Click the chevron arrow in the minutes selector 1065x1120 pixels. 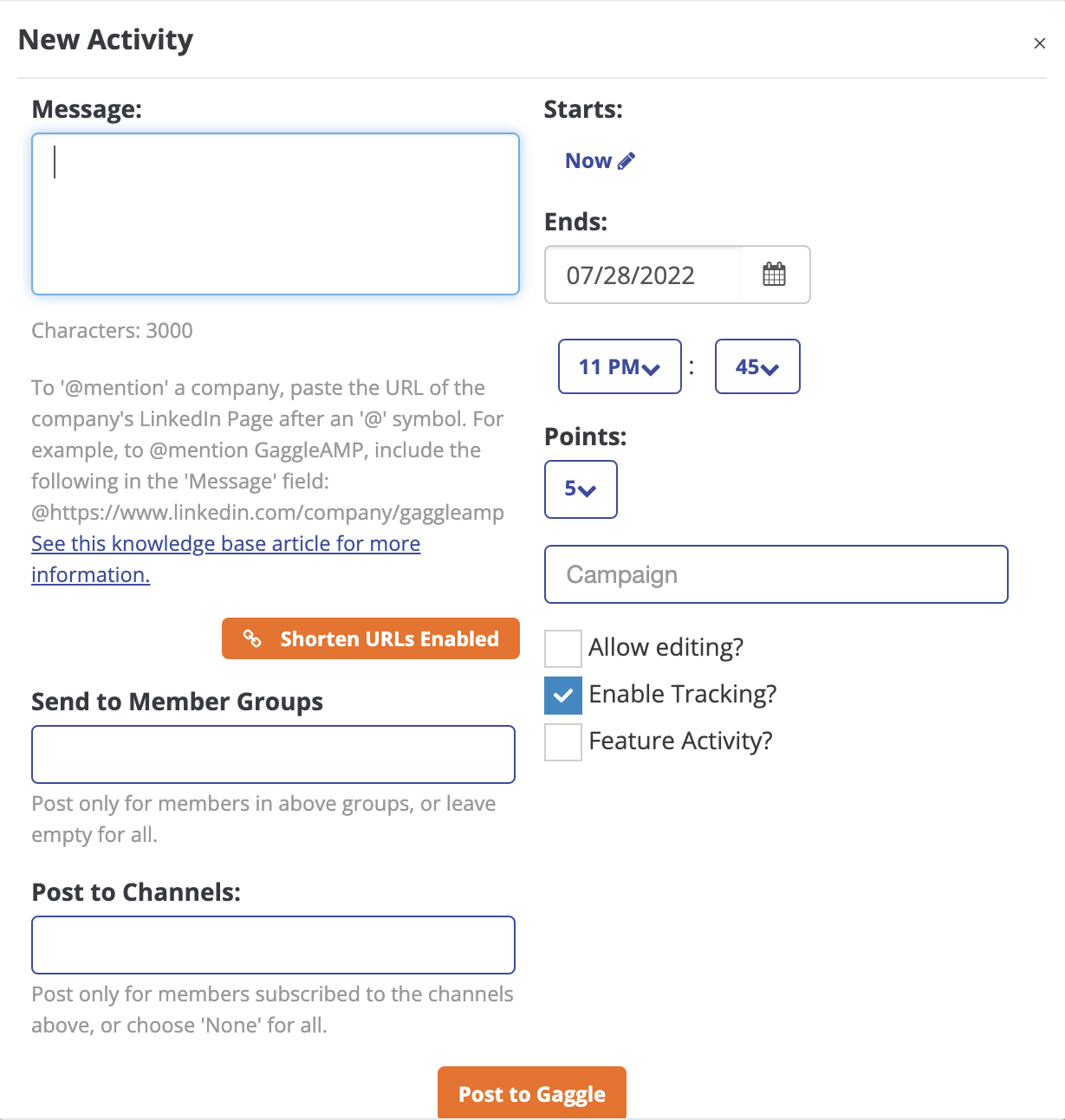pyautogui.click(x=770, y=369)
